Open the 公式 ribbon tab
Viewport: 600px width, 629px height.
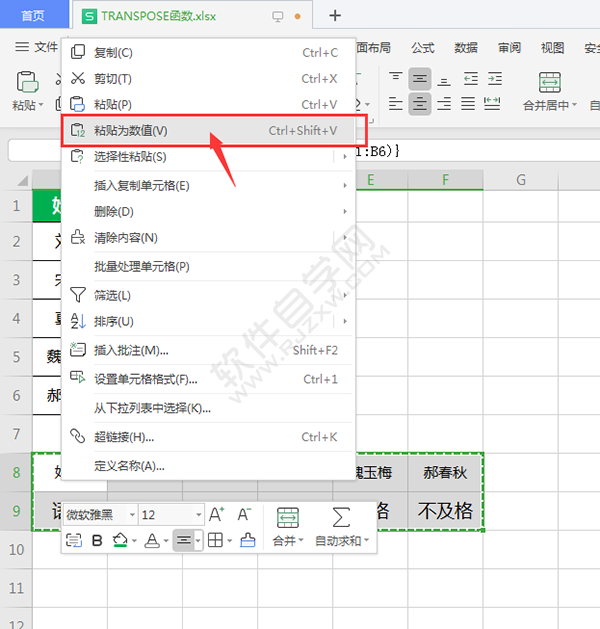422,48
